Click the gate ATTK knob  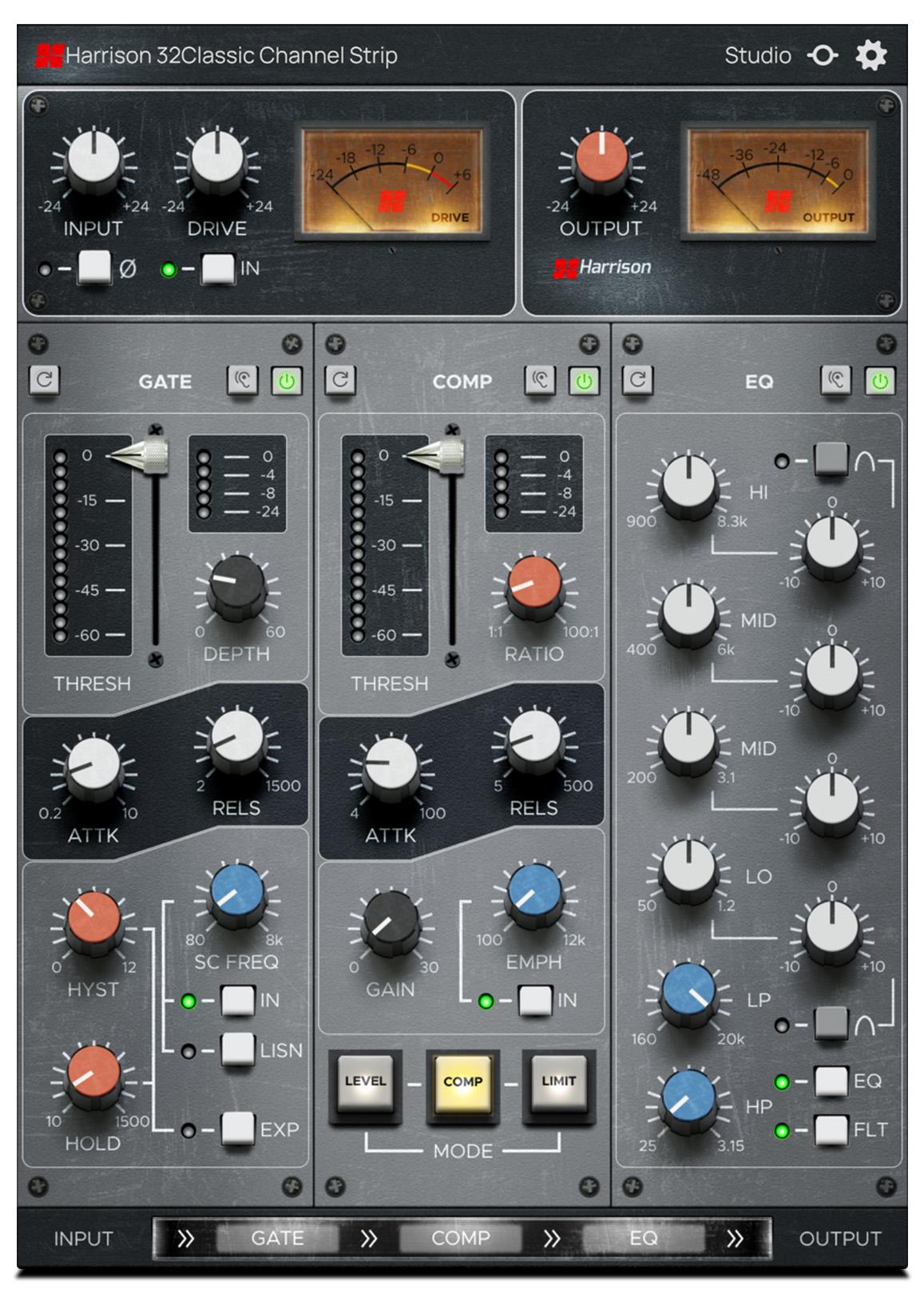click(93, 767)
